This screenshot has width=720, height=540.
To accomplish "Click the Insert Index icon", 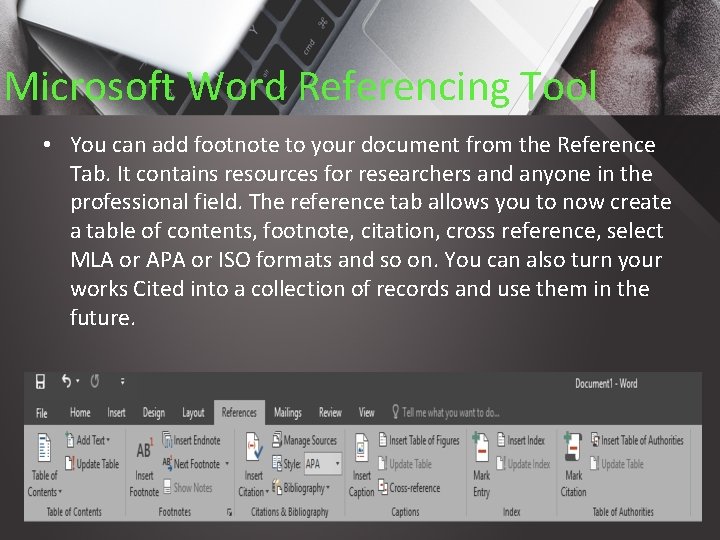I will tap(501, 440).
